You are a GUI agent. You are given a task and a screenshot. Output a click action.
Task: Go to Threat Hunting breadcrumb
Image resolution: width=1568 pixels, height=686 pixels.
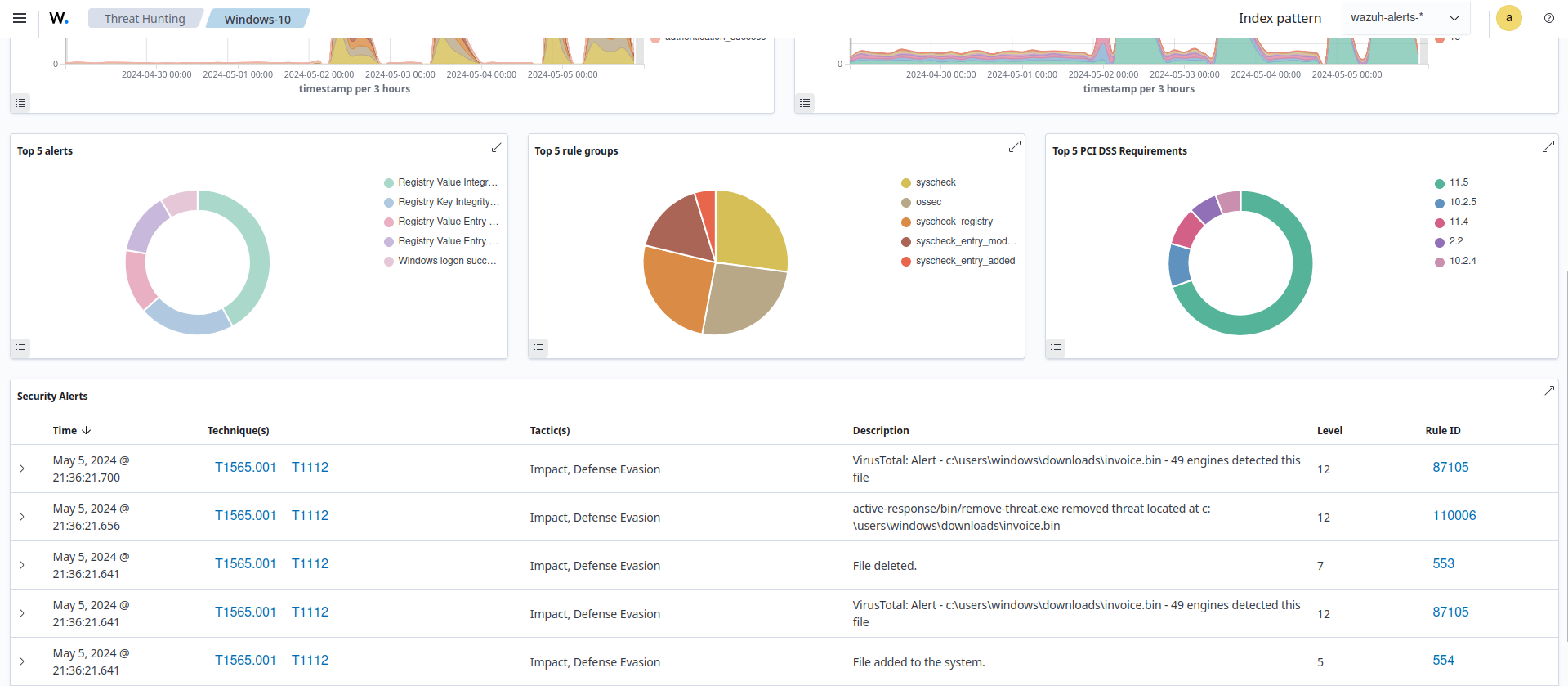click(145, 19)
